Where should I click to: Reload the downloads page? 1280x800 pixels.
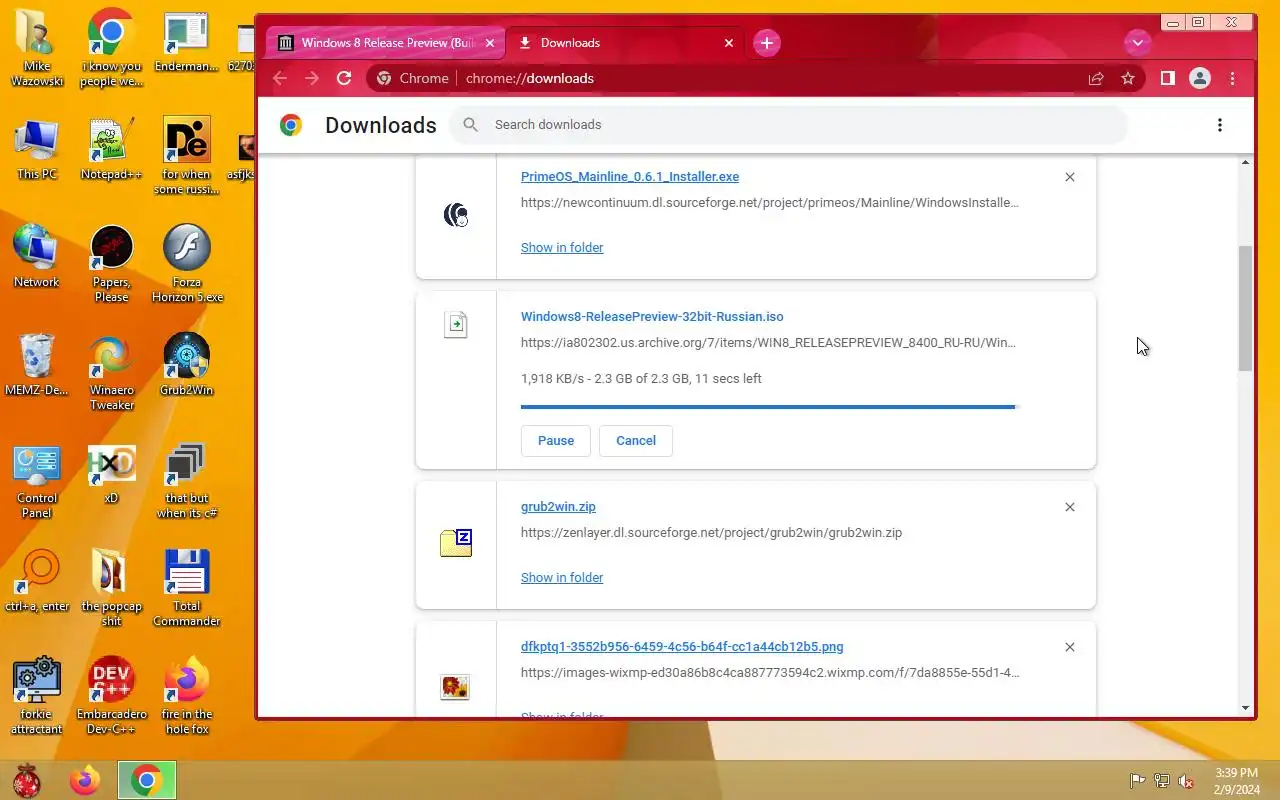pyautogui.click(x=344, y=78)
